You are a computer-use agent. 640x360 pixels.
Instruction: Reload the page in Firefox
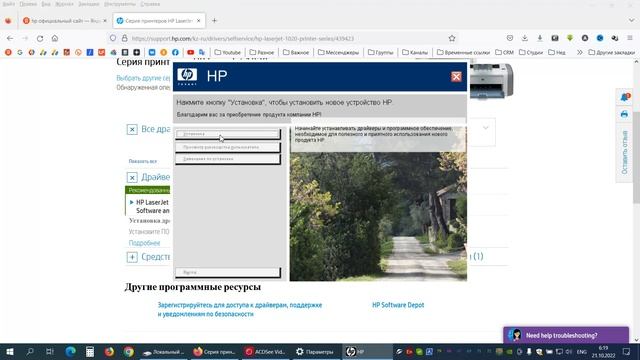[40, 38]
